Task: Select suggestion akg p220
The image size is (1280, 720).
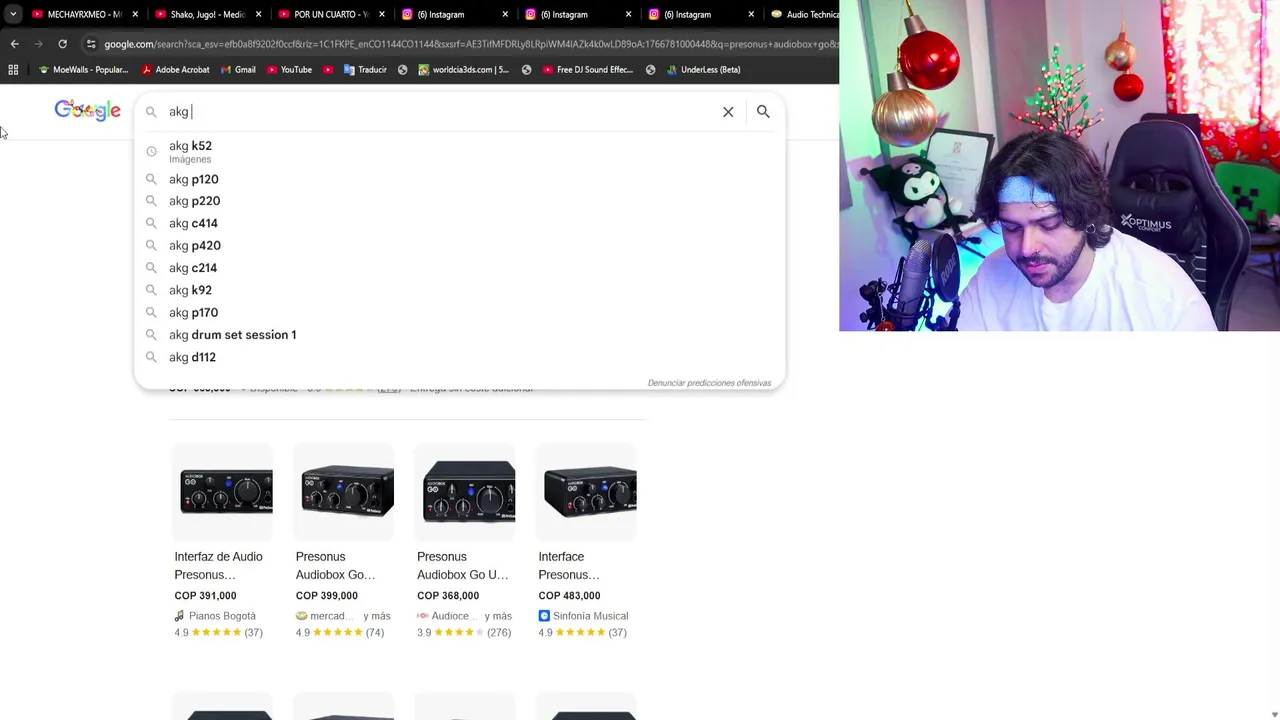Action: click(x=459, y=201)
